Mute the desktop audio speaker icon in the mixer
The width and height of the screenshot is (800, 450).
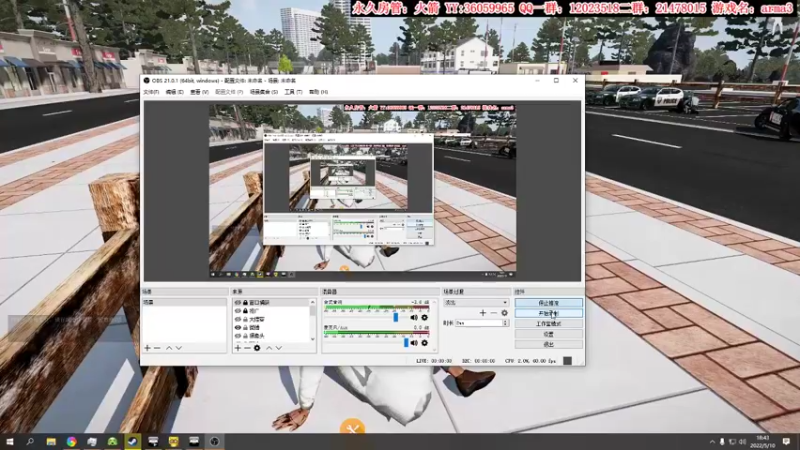(x=414, y=317)
